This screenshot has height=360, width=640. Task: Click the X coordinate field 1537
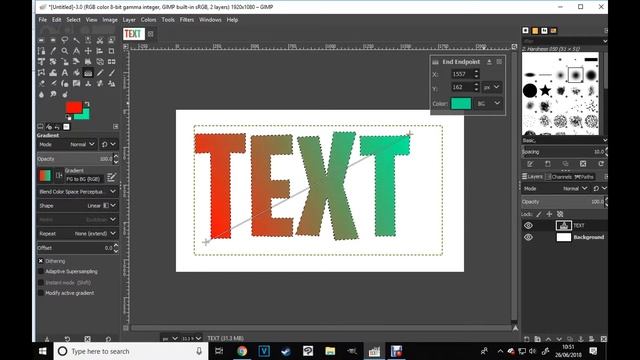pos(462,74)
